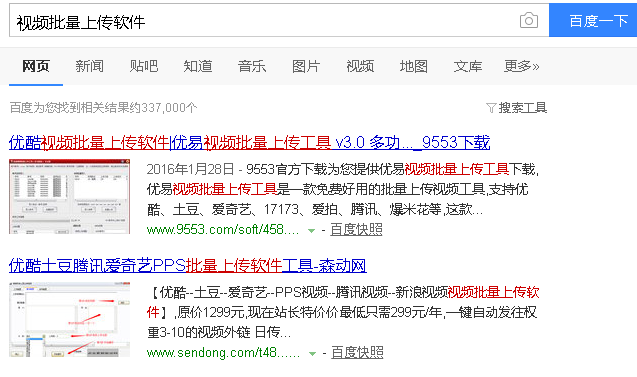Open the 文库 tab

pyautogui.click(x=468, y=66)
